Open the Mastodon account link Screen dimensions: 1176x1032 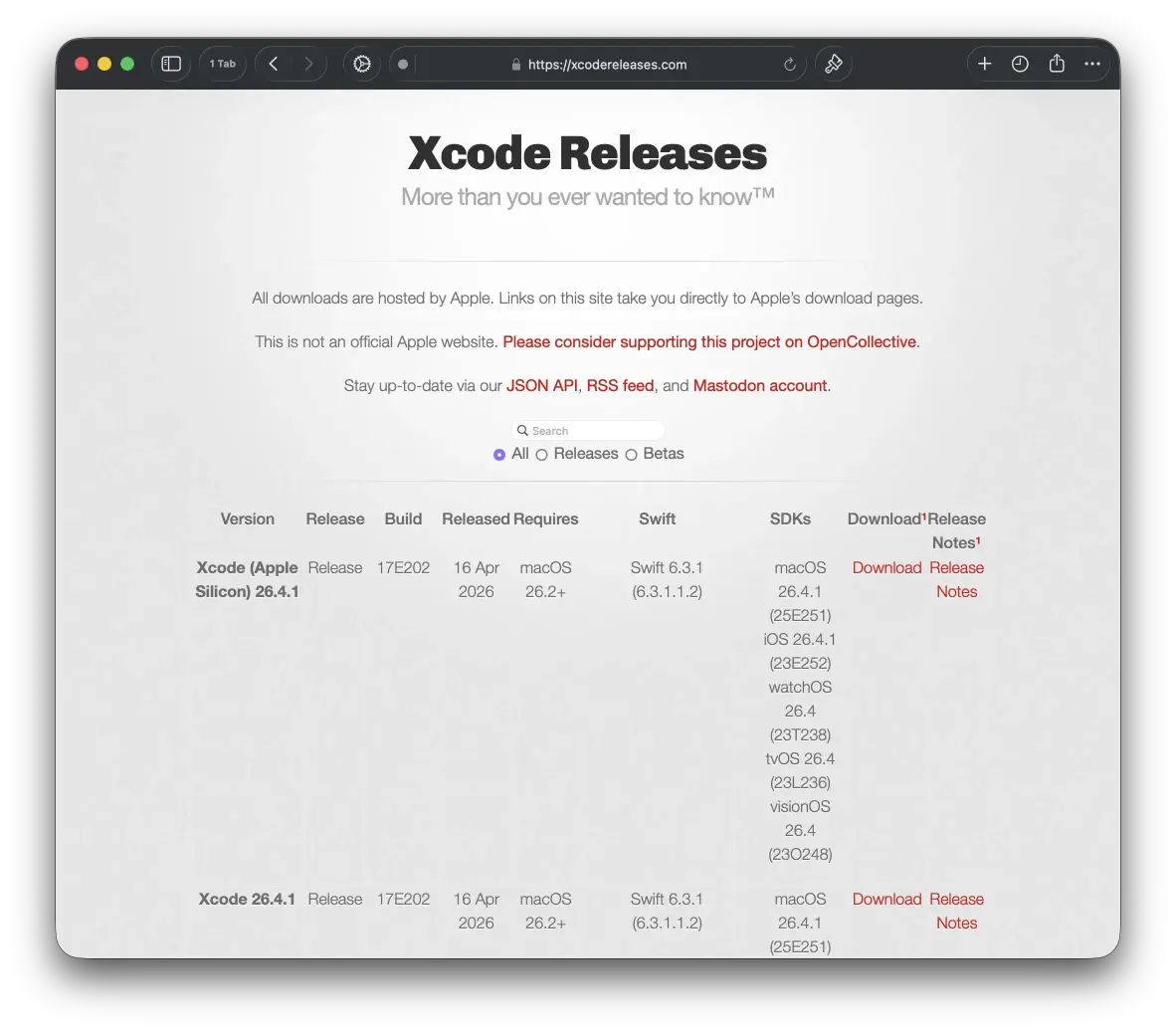[760, 385]
